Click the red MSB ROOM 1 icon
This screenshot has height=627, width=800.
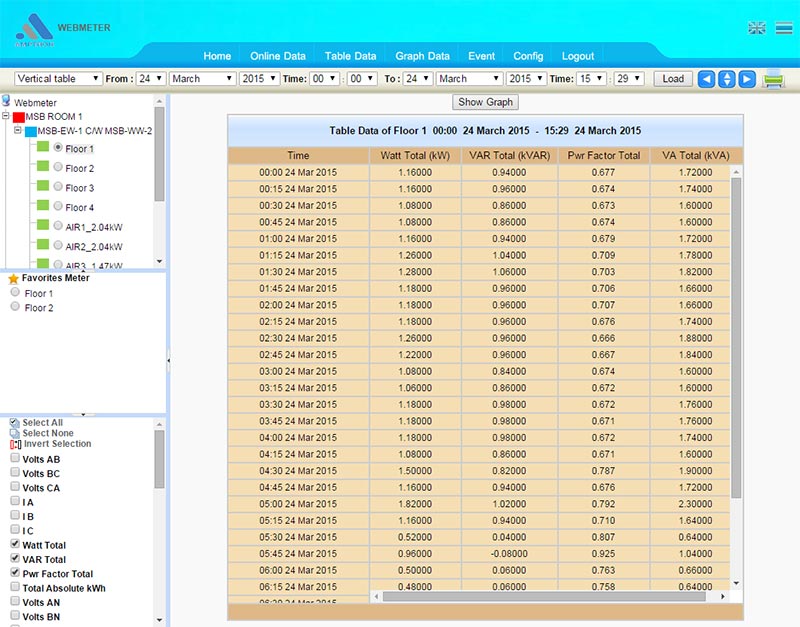(x=19, y=117)
